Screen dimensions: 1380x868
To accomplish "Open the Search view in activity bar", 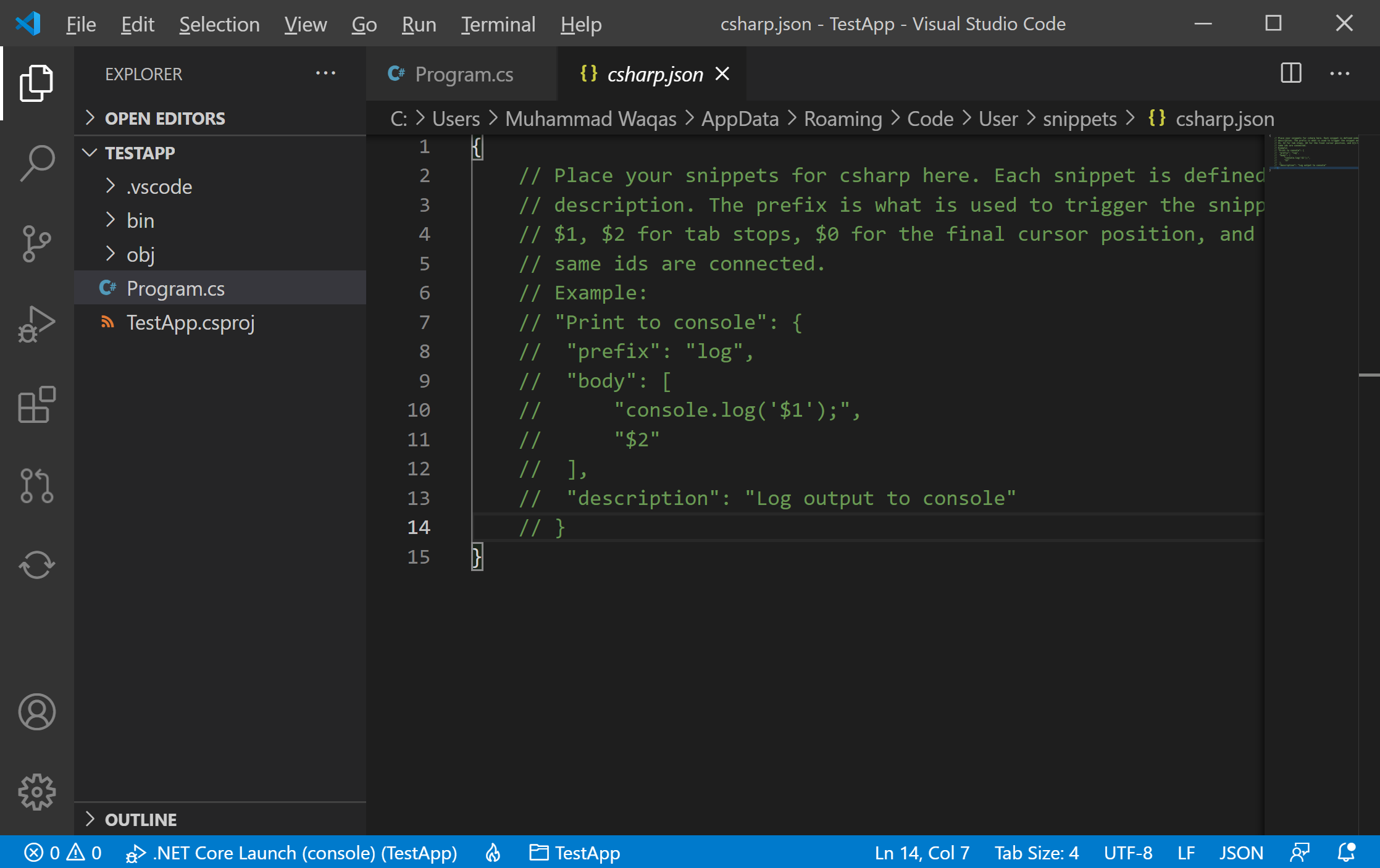I will pos(37,163).
